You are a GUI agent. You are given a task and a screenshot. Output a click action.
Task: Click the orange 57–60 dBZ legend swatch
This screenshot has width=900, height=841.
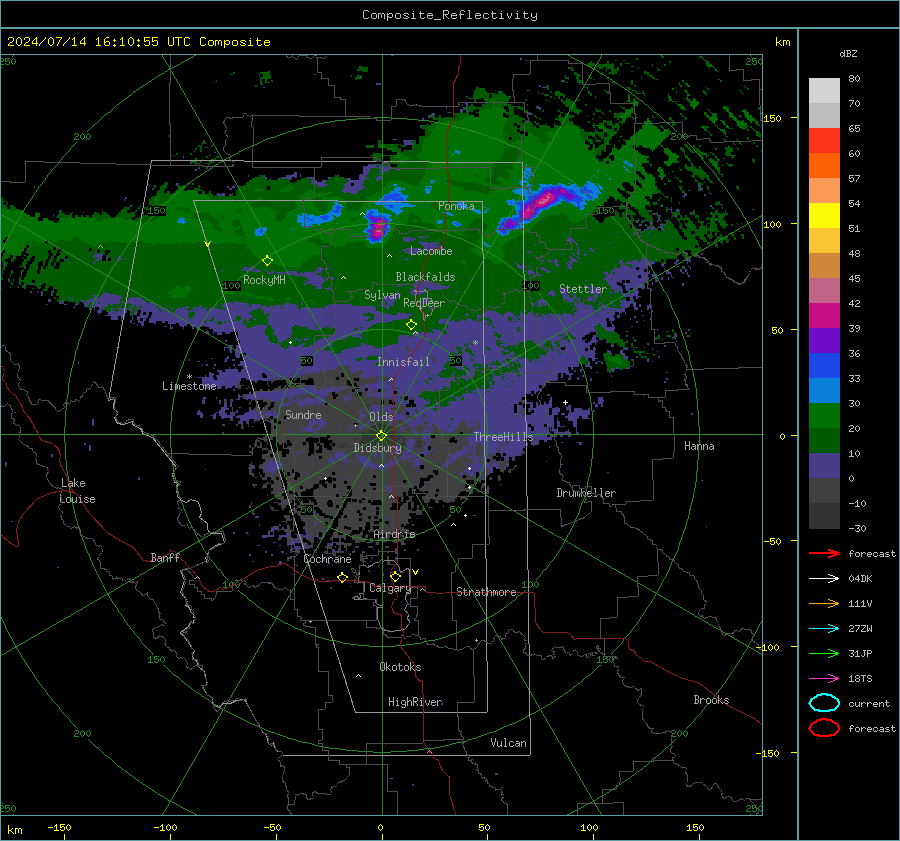(824, 166)
